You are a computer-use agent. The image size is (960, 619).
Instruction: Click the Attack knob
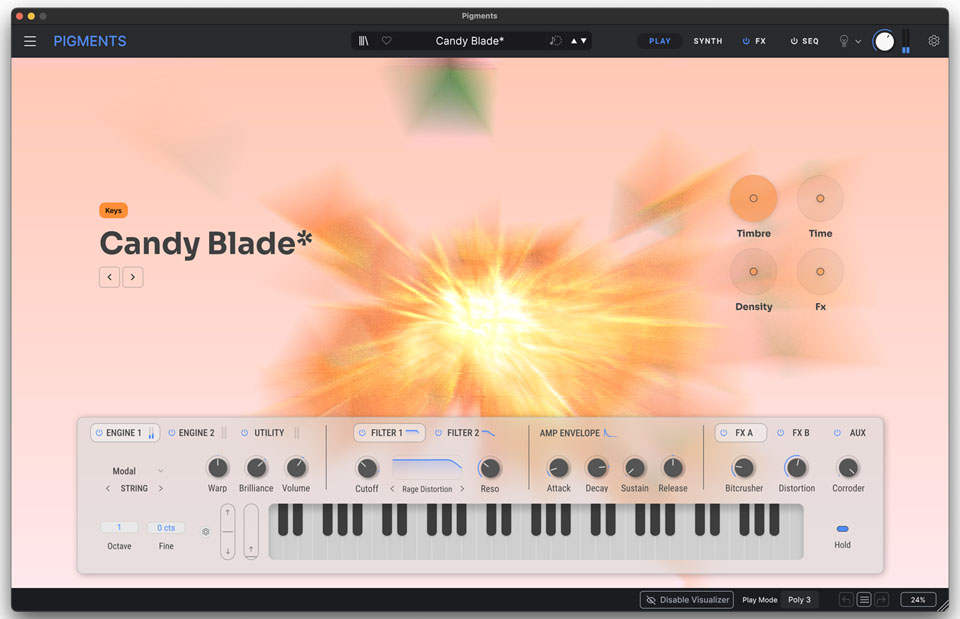[x=558, y=468]
